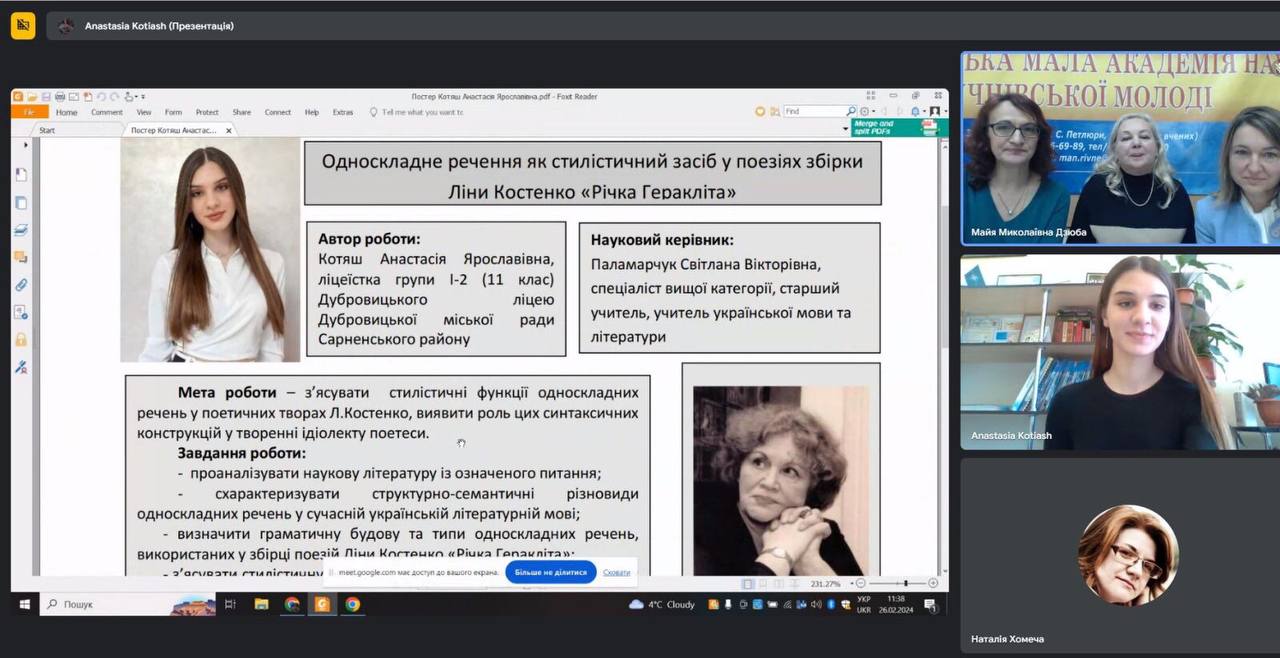The image size is (1280, 658).
Task: Open the Protect ribbon tab
Action: pos(207,112)
